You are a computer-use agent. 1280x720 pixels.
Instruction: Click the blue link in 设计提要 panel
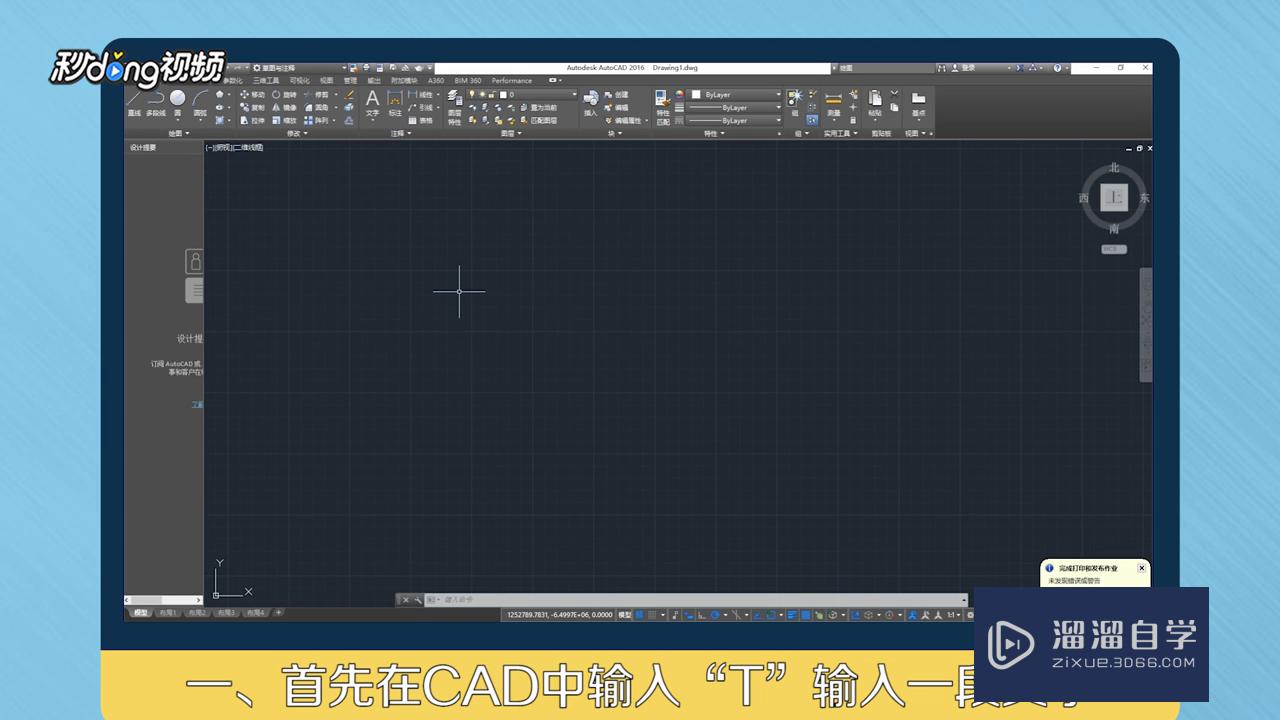197,405
